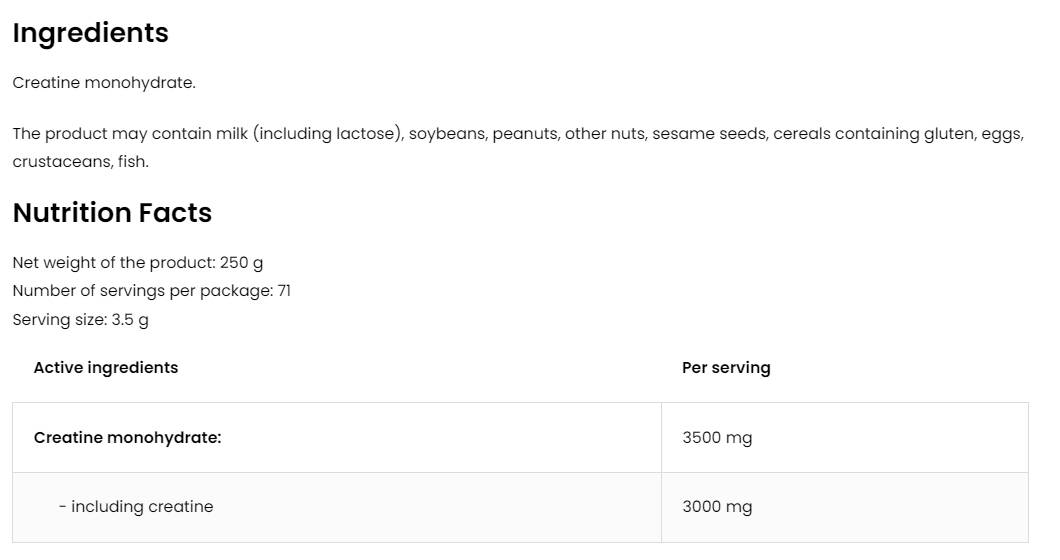1060x560 pixels.
Task: Click the 'Per serving' column header
Action: pyautogui.click(x=726, y=368)
